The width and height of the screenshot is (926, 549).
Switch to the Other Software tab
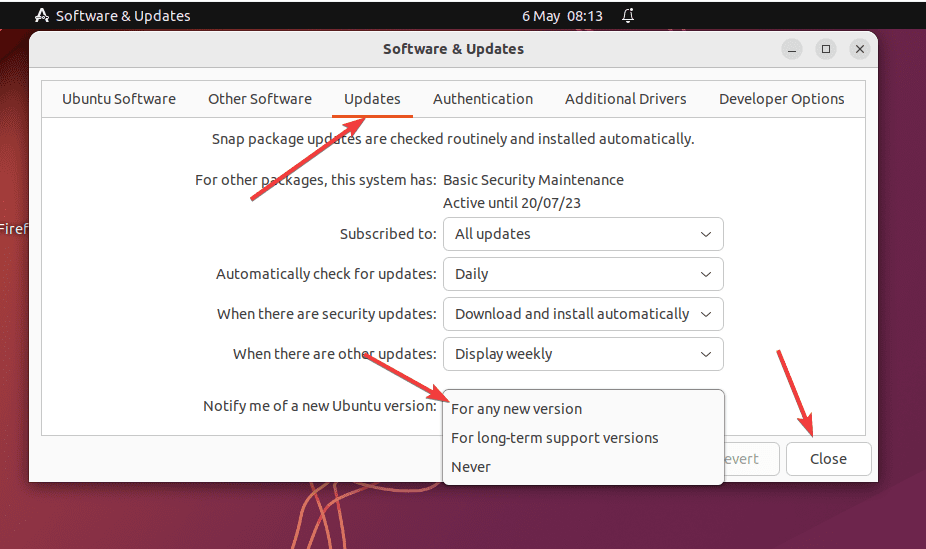tap(260, 99)
